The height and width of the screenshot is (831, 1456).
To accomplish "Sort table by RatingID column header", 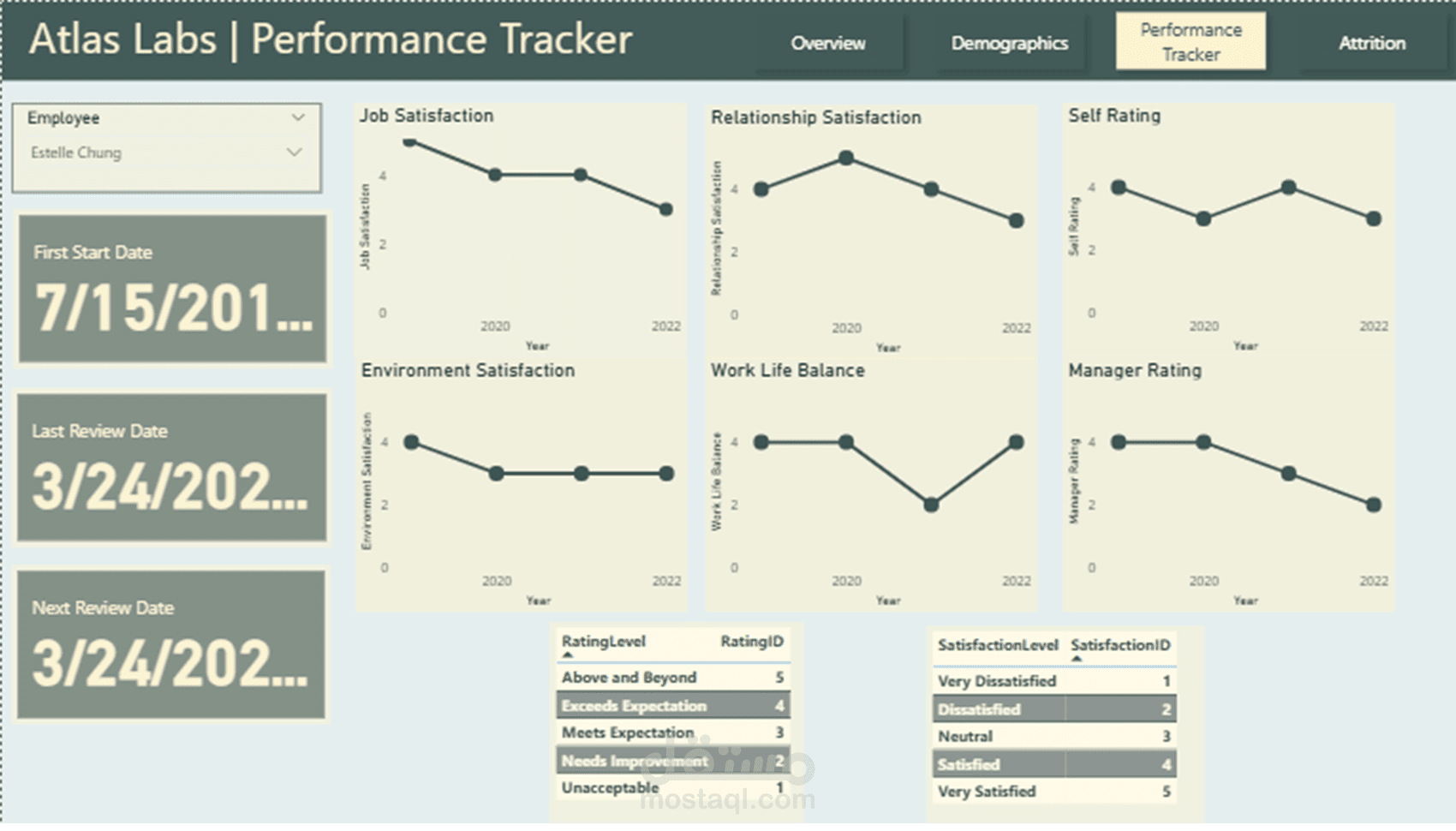I will [x=751, y=642].
